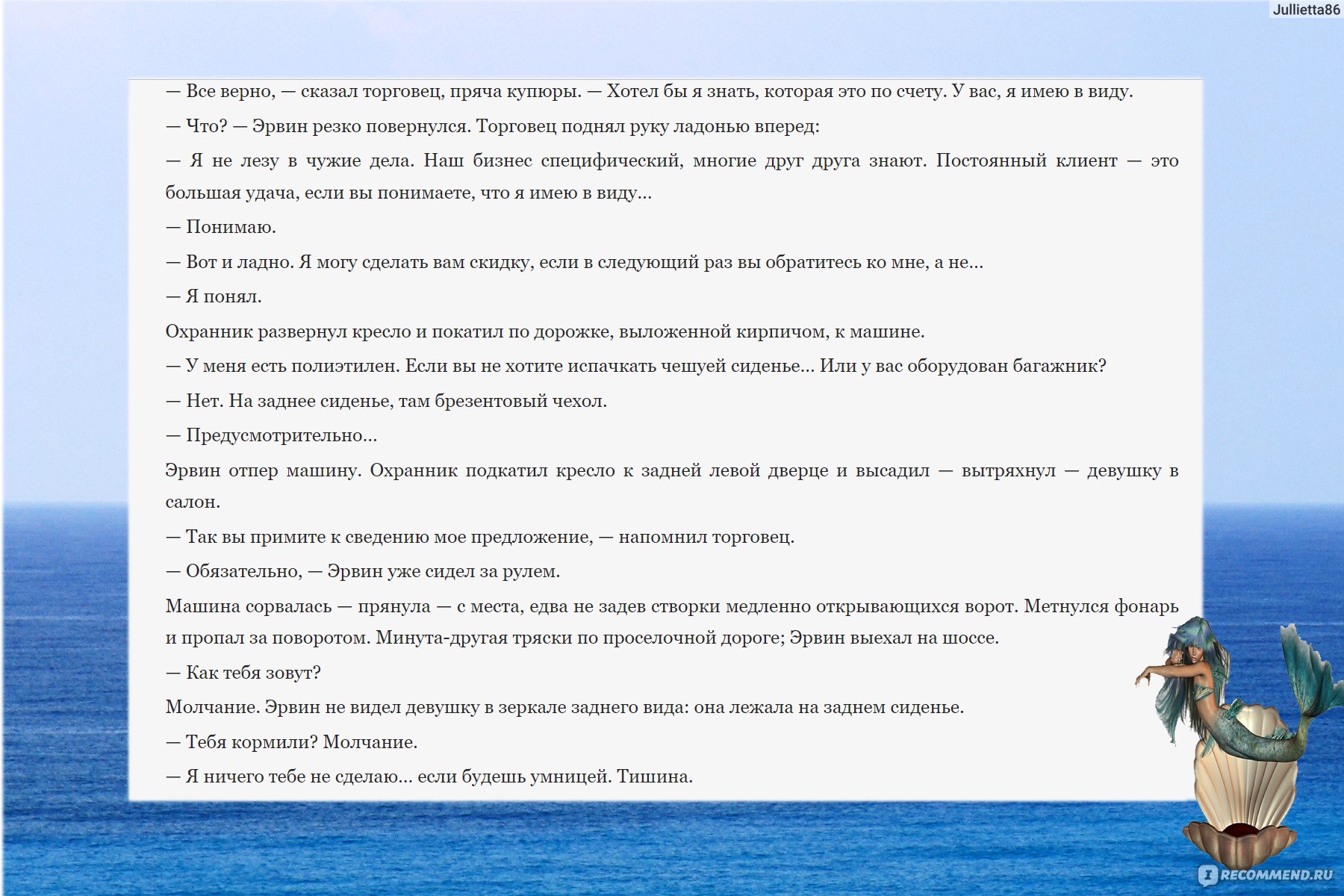Click the line "— Понимаю."

click(221, 227)
